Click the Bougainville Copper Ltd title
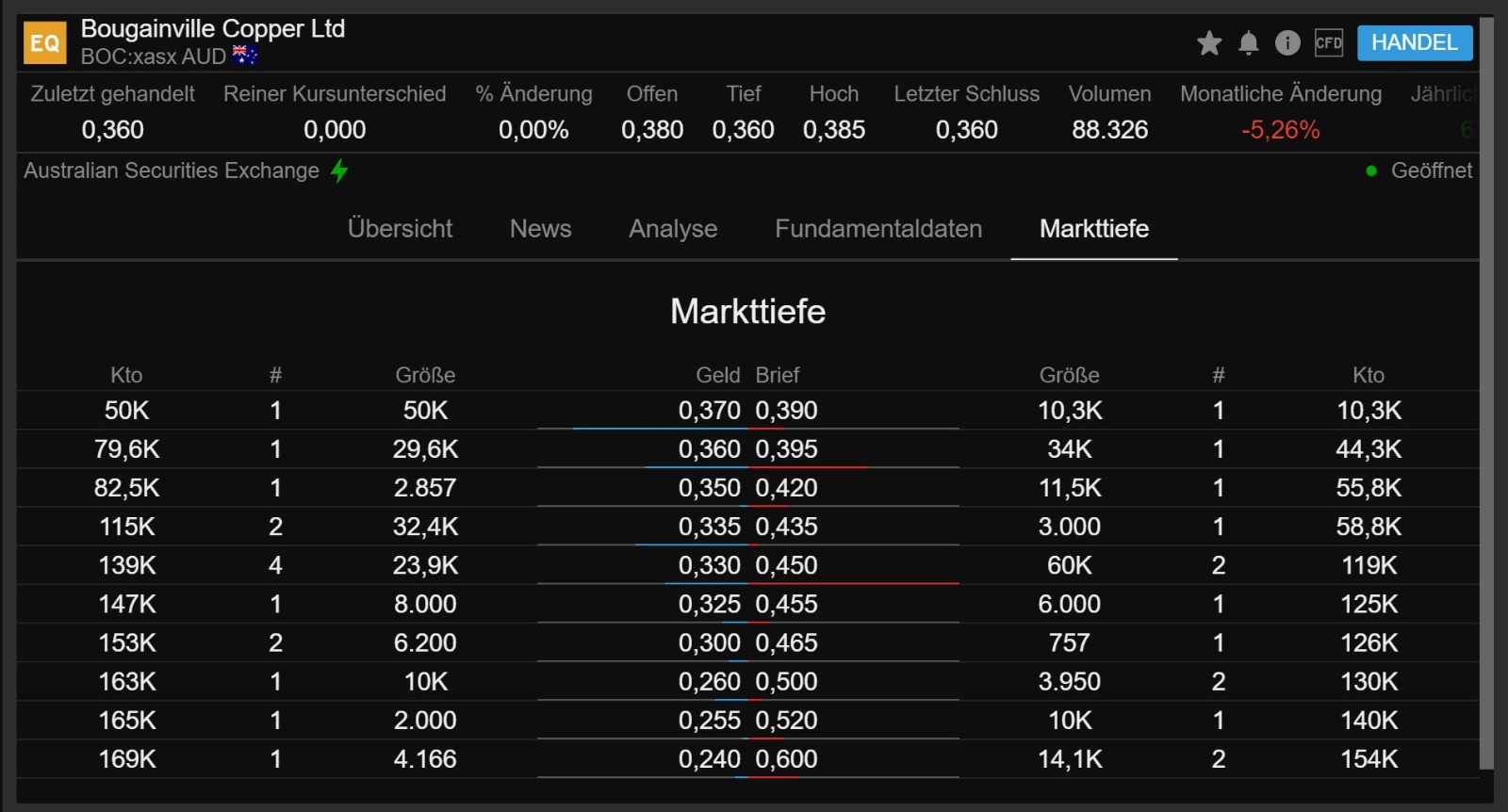1508x812 pixels. pos(213,29)
